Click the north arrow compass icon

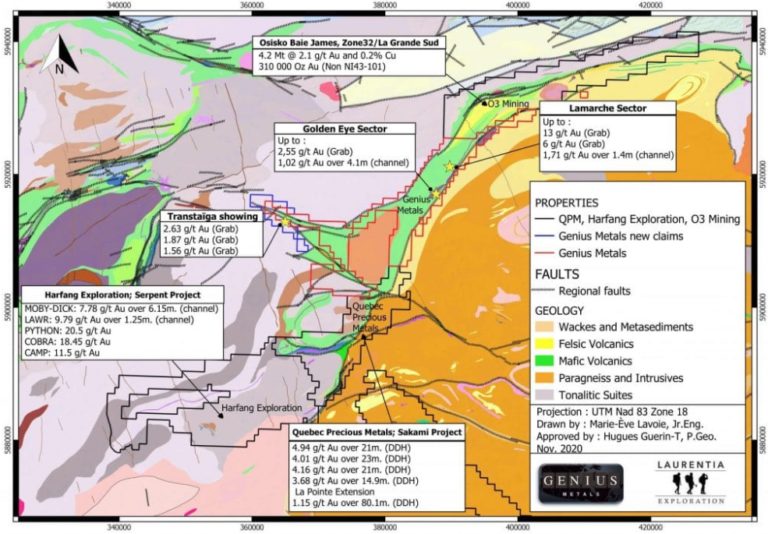(x=59, y=54)
